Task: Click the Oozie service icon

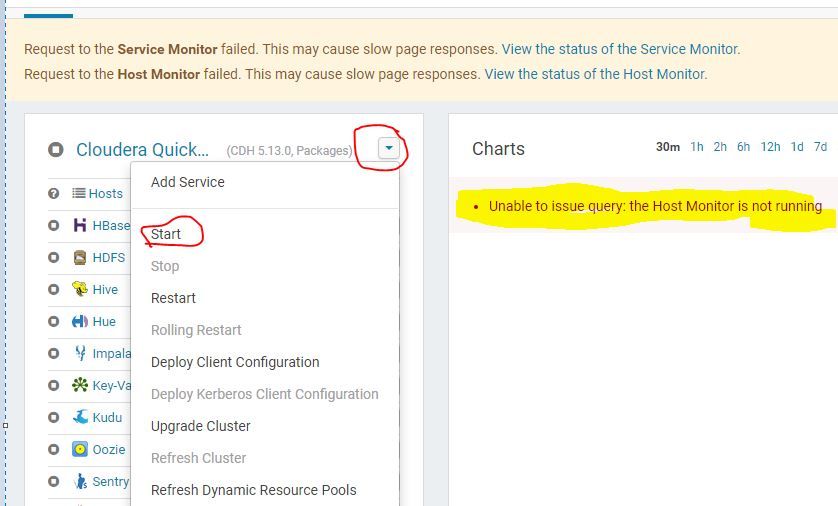Action: click(x=80, y=449)
